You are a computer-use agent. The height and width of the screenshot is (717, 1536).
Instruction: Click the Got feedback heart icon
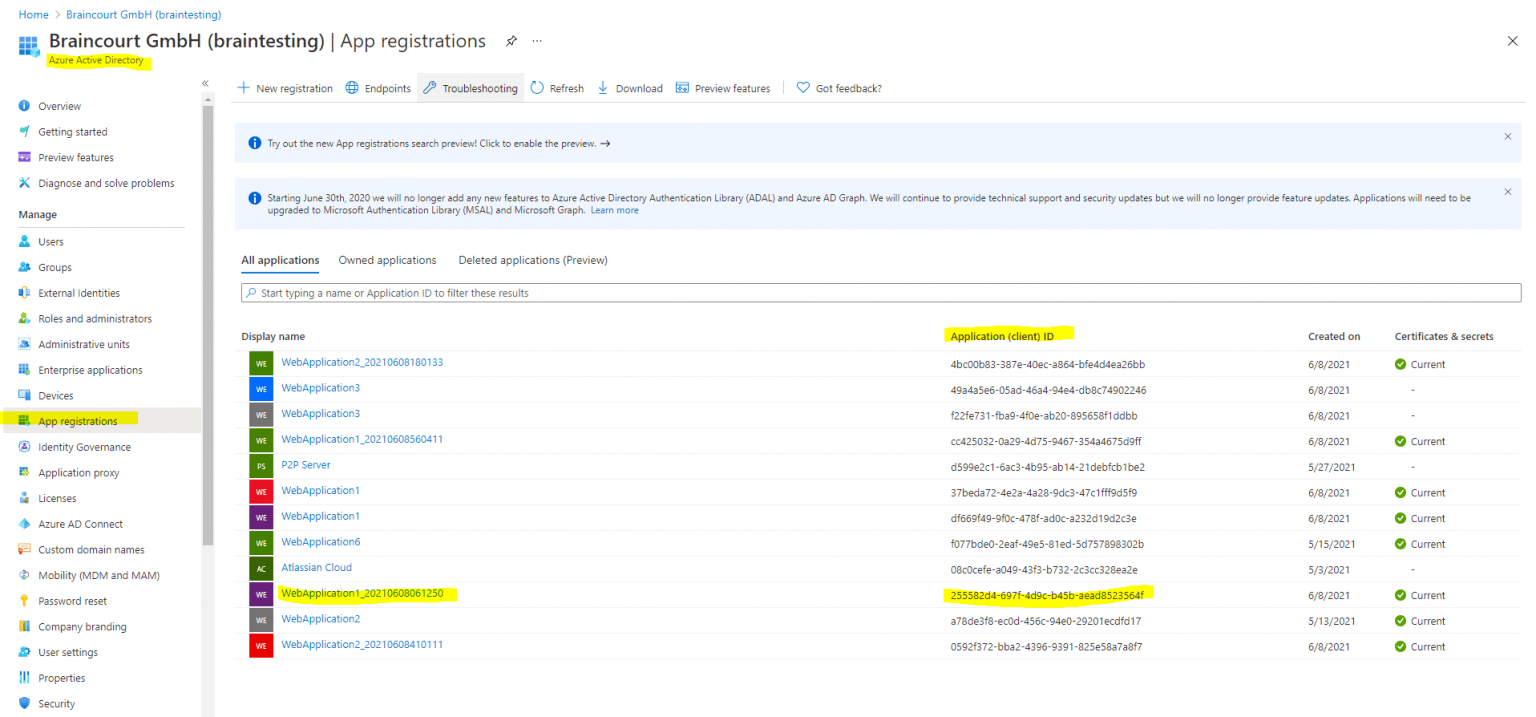pyautogui.click(x=803, y=88)
